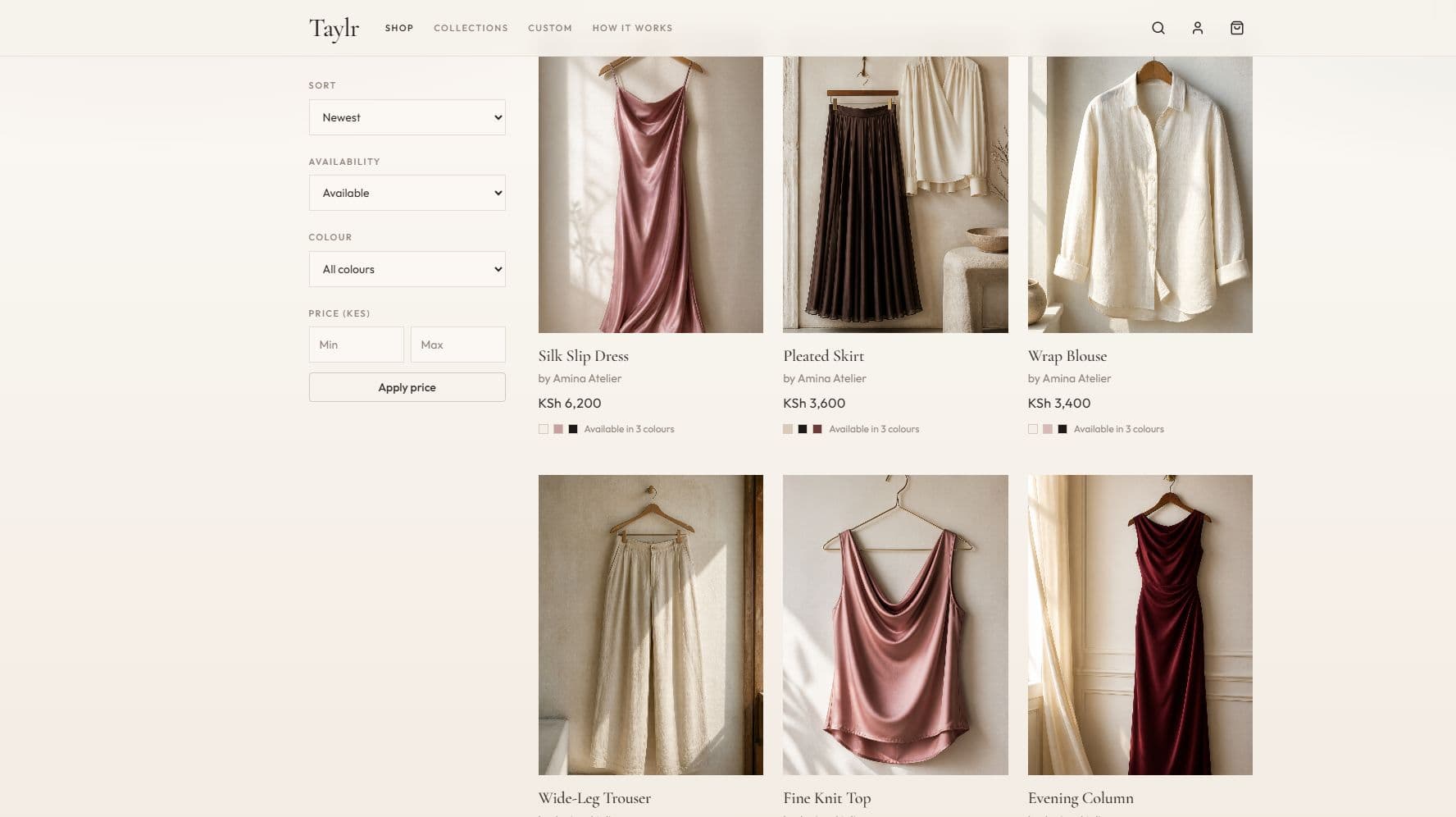Viewport: 1456px width, 817px height.
Task: Click "by Amina Atelier" under Pleated Skirt
Action: [825, 378]
